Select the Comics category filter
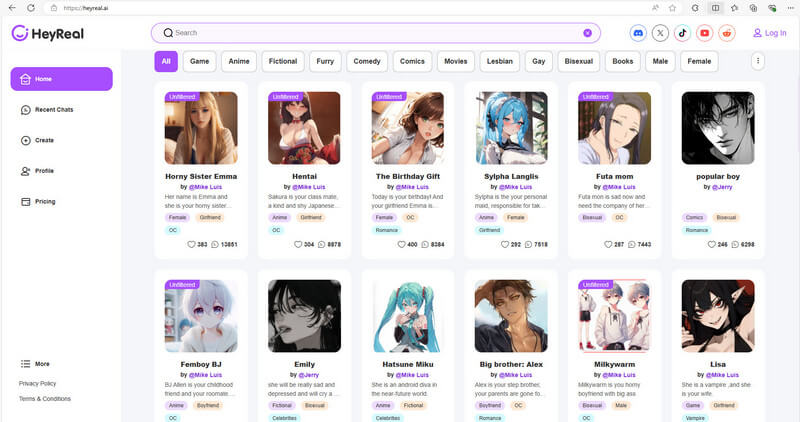Image resolution: width=800 pixels, height=422 pixels. click(412, 61)
